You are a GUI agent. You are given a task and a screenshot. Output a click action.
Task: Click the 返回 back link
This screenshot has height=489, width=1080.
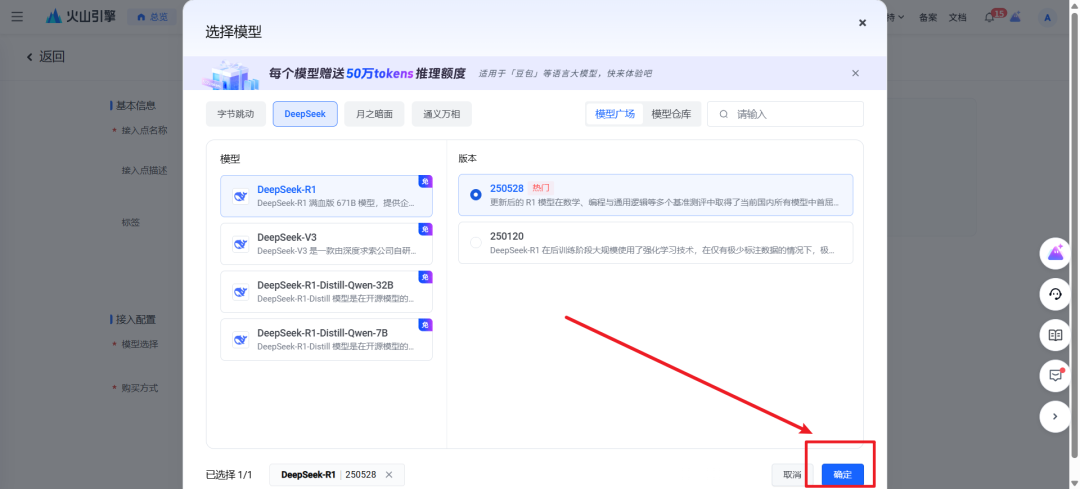(52, 56)
